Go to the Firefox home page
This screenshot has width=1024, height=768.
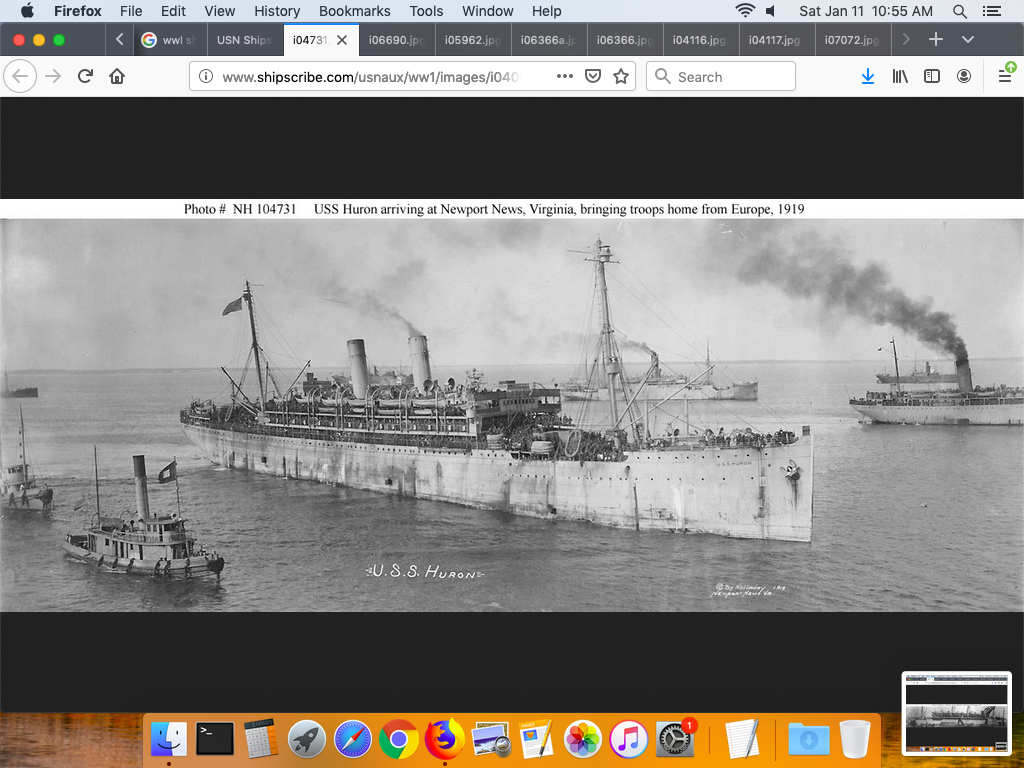(x=117, y=76)
